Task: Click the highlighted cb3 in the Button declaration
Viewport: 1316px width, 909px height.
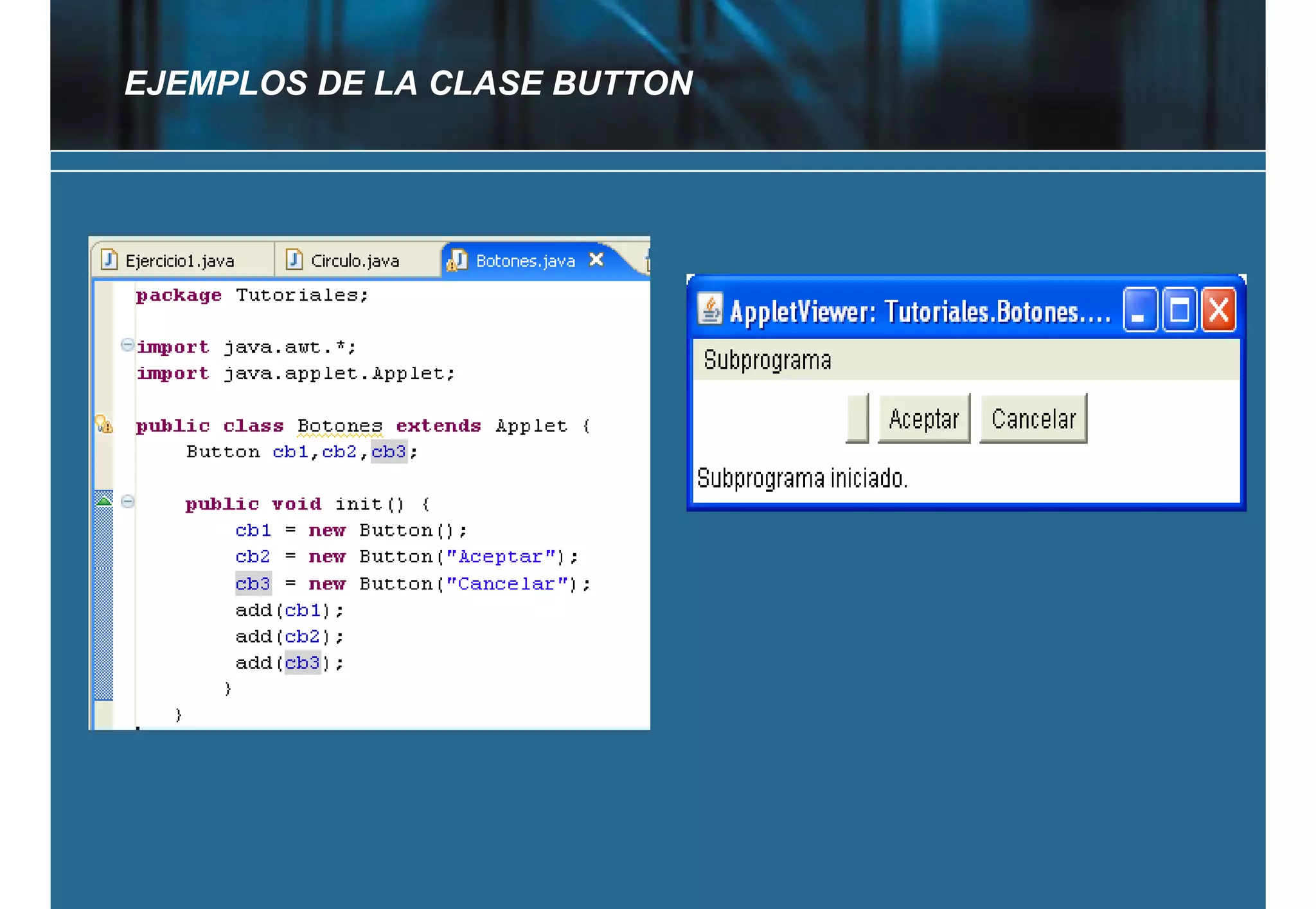Action: click(389, 452)
